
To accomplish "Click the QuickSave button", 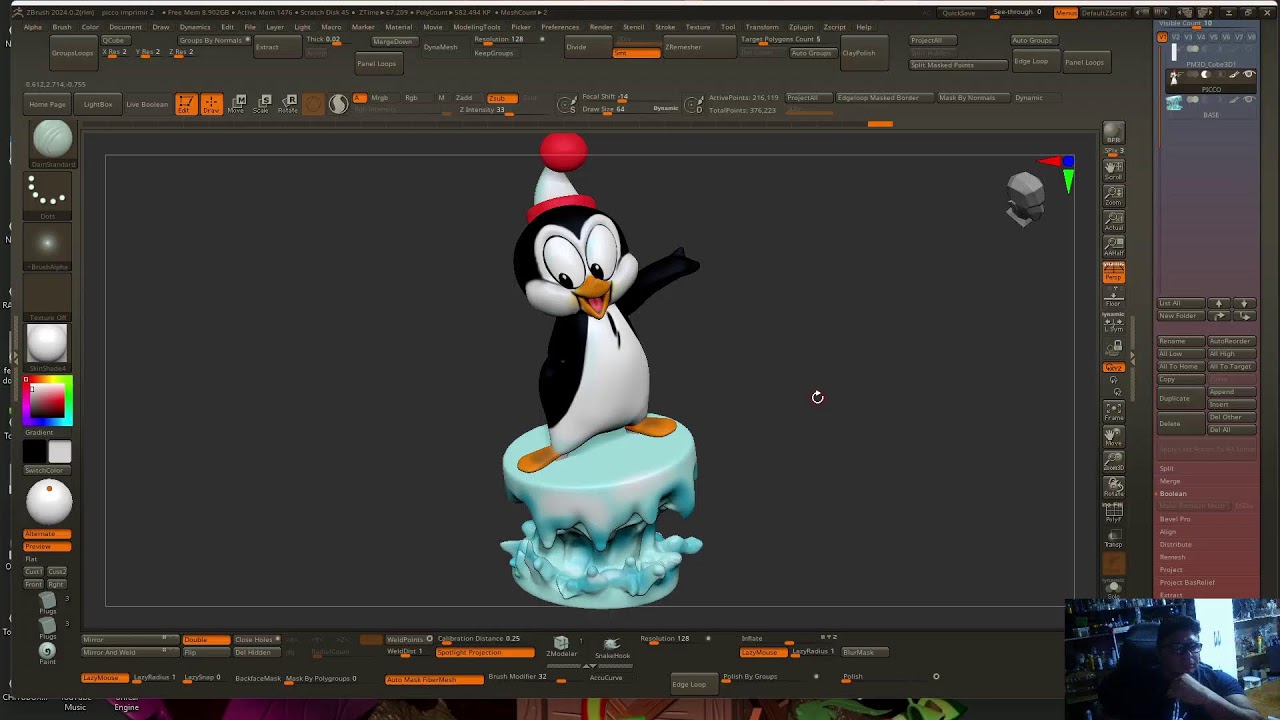I will point(959,13).
